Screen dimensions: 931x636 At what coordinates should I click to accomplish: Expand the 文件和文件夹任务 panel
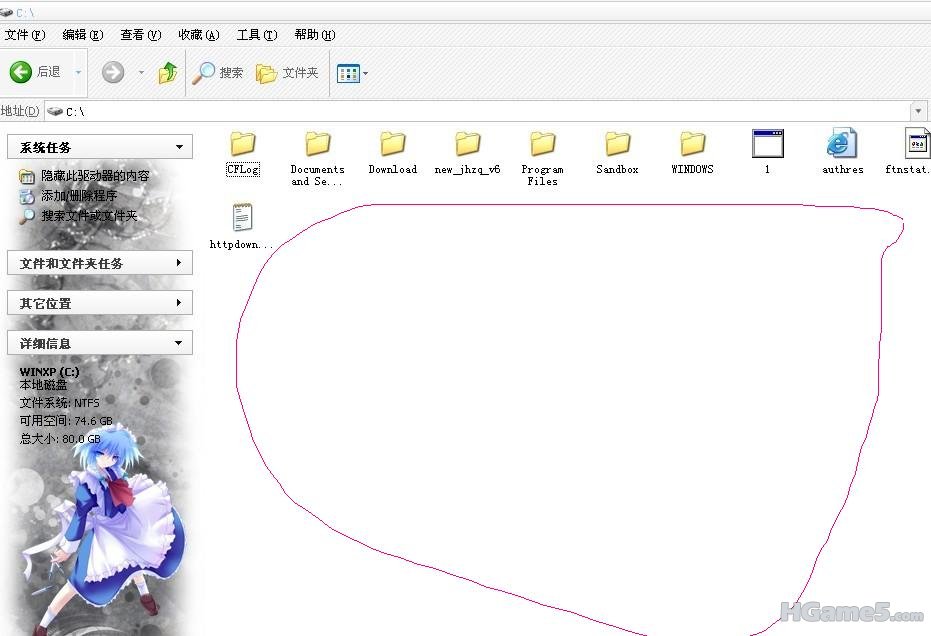pos(179,263)
